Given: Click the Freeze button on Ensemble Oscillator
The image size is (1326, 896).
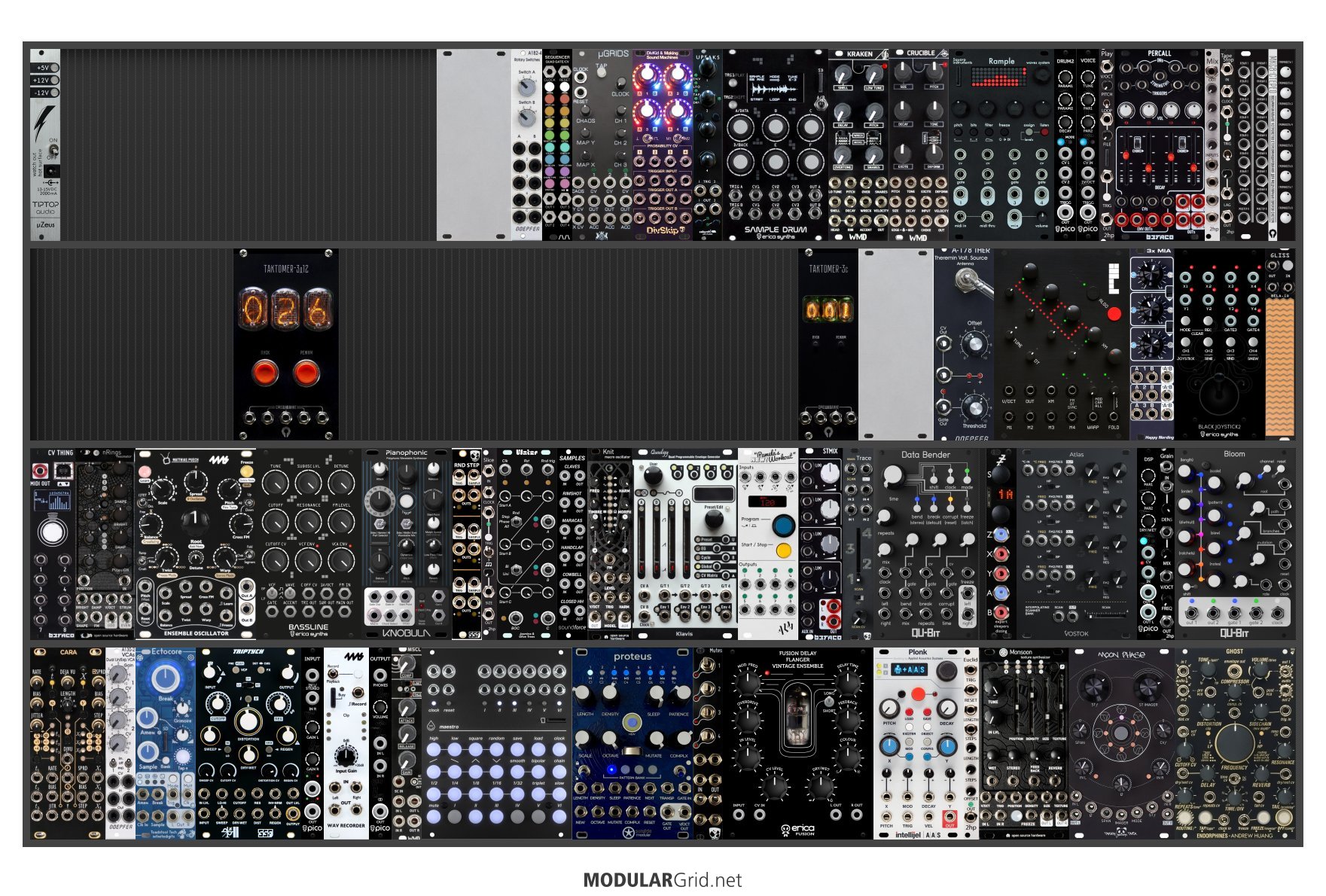Looking at the screenshot, I should (x=246, y=471).
